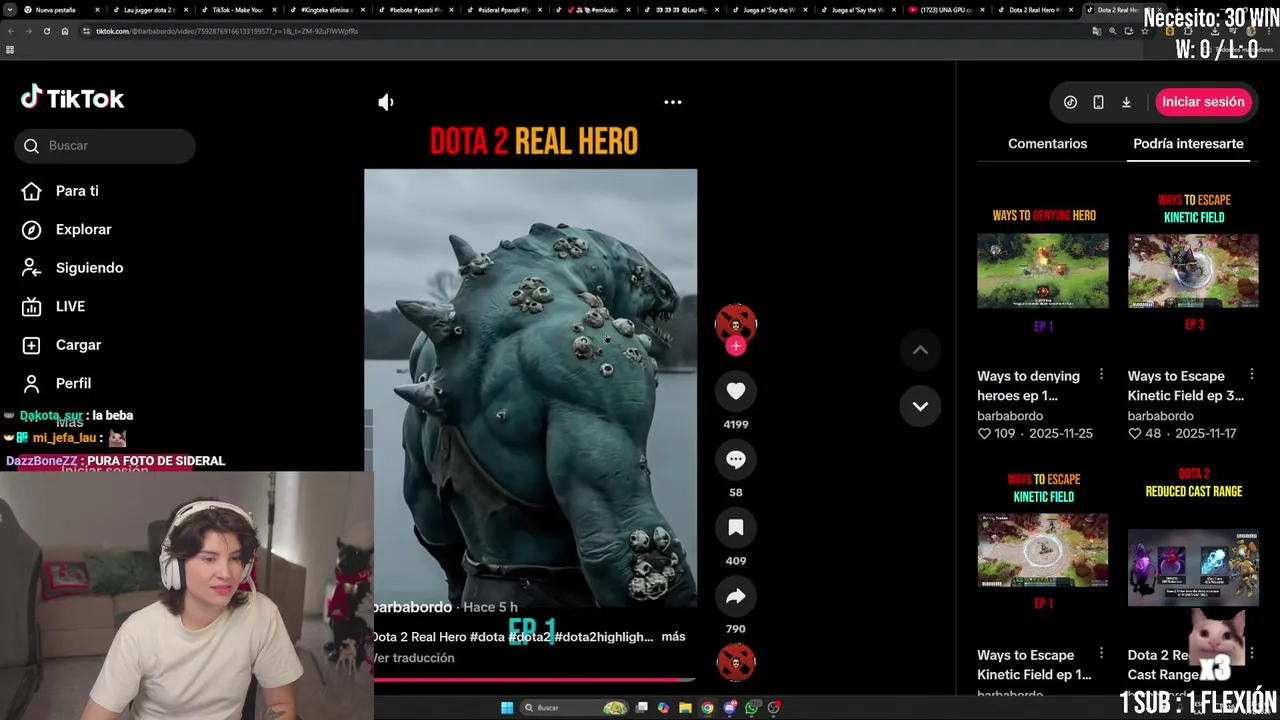Open barbabordo under Ways to denying heroes
The height and width of the screenshot is (720, 1280).
(1010, 416)
